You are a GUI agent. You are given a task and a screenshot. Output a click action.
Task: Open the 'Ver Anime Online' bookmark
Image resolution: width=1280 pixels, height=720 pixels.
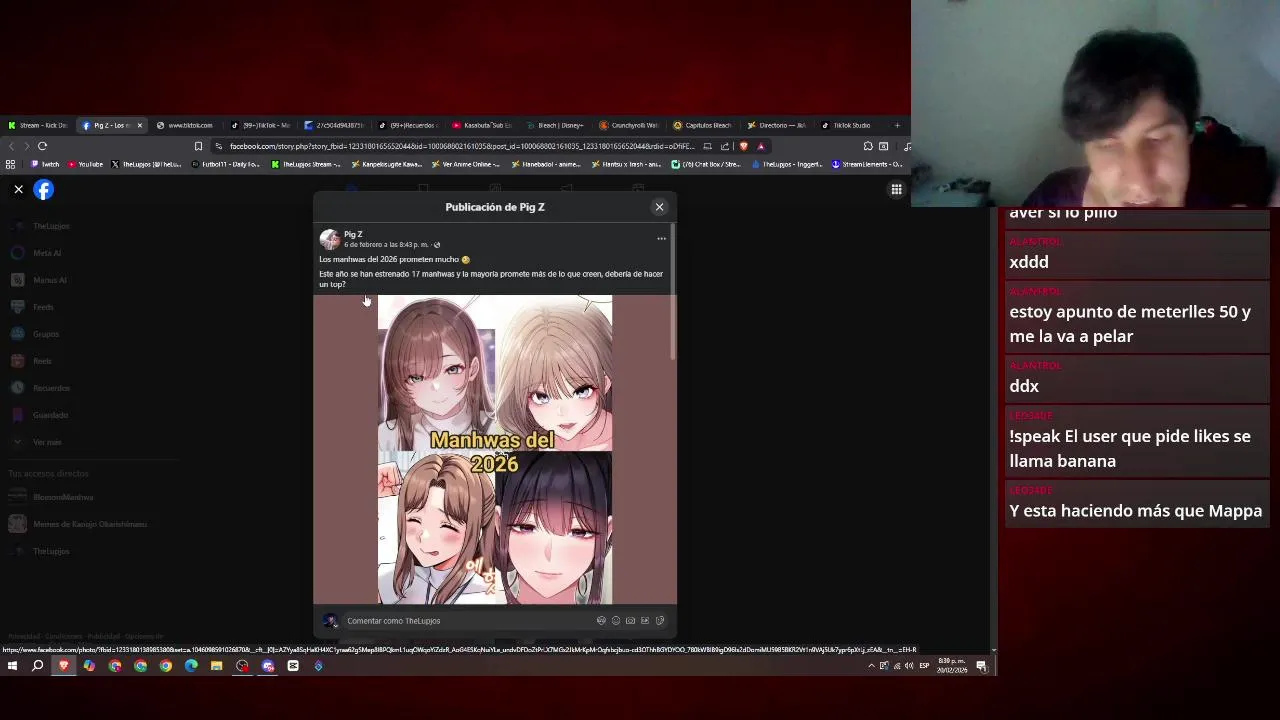click(x=466, y=164)
